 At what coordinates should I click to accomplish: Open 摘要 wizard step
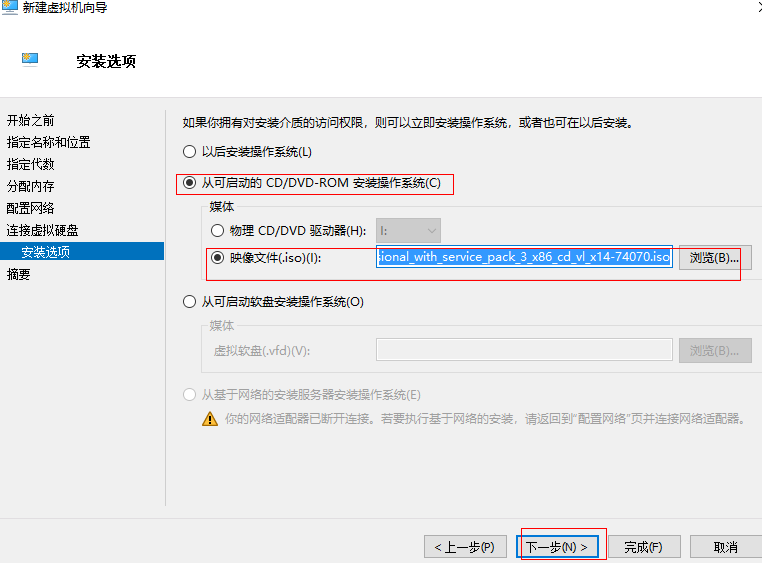(x=18, y=274)
